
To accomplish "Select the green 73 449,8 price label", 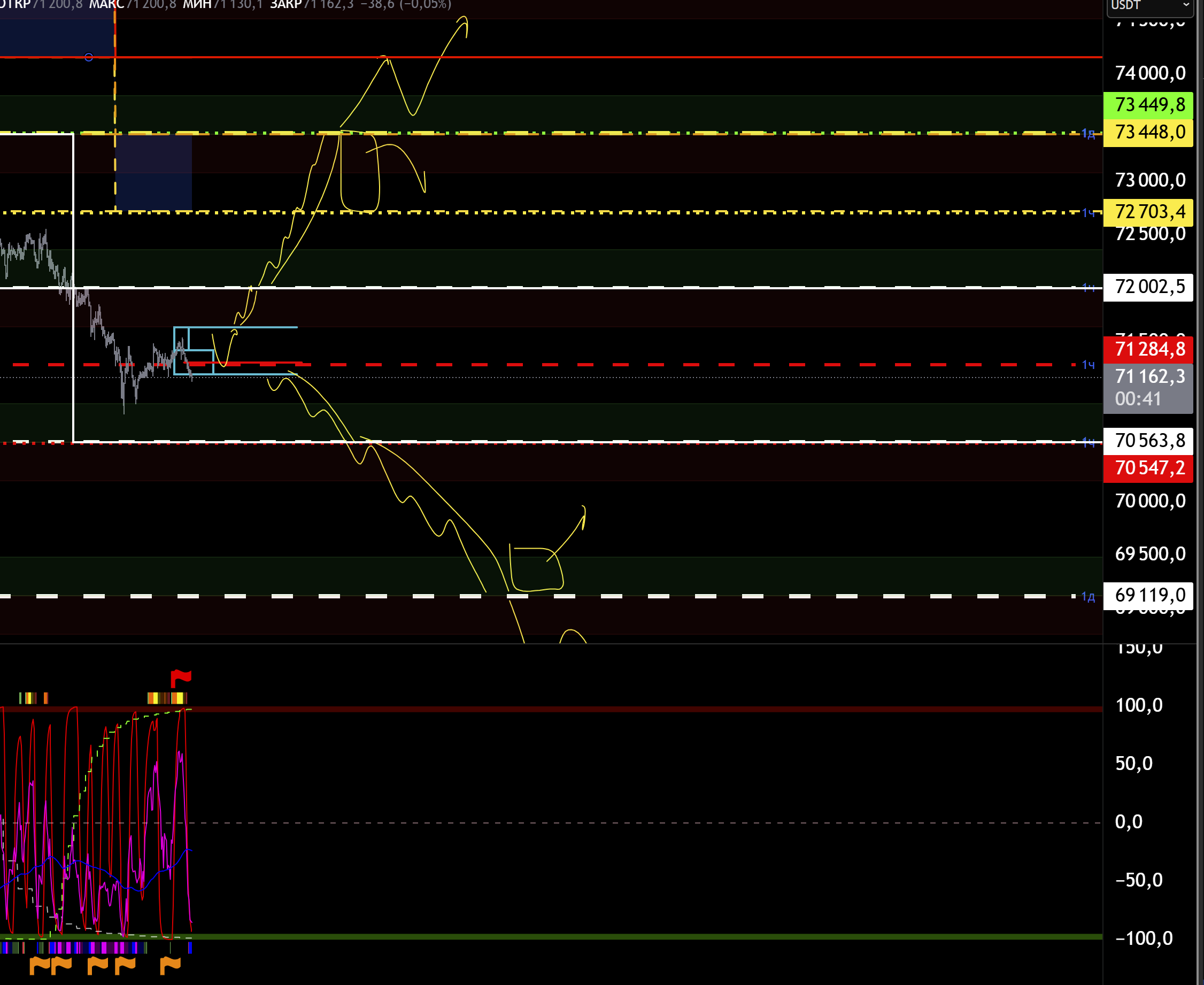I will coord(1149,105).
